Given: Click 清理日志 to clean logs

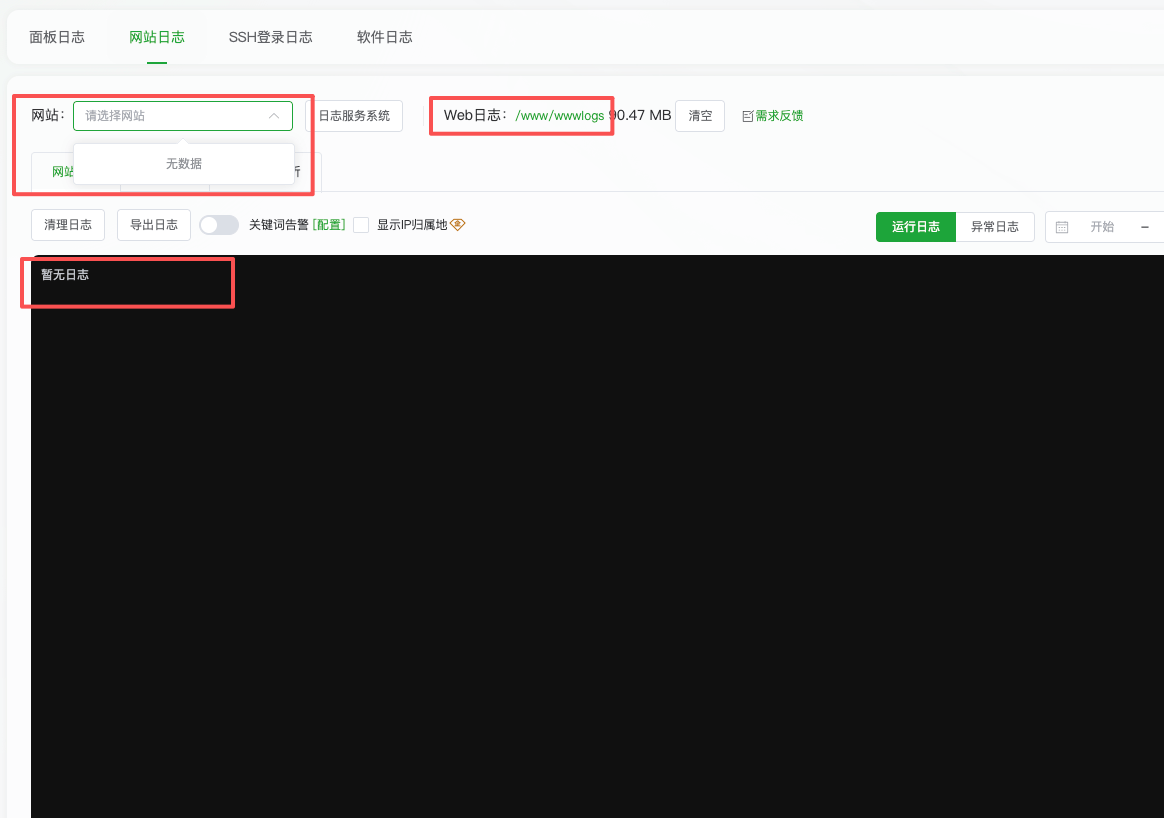Looking at the screenshot, I should pos(67,224).
